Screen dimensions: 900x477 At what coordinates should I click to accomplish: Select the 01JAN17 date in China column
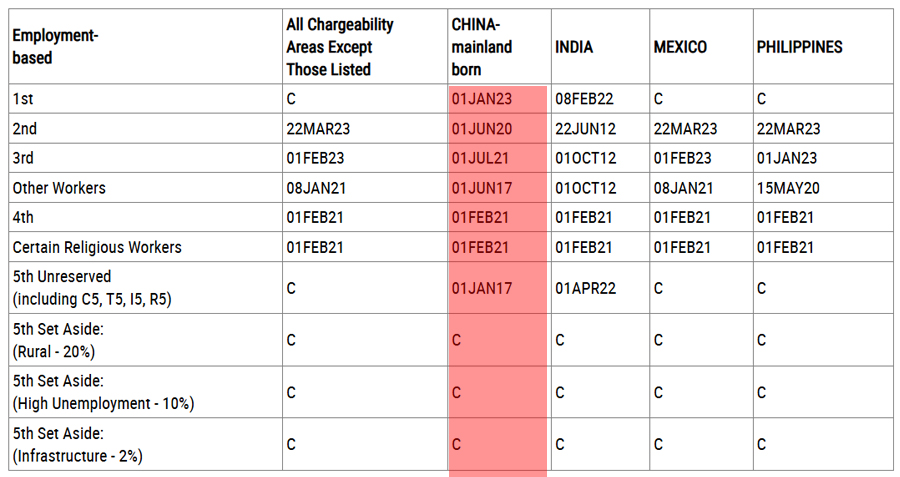click(481, 288)
